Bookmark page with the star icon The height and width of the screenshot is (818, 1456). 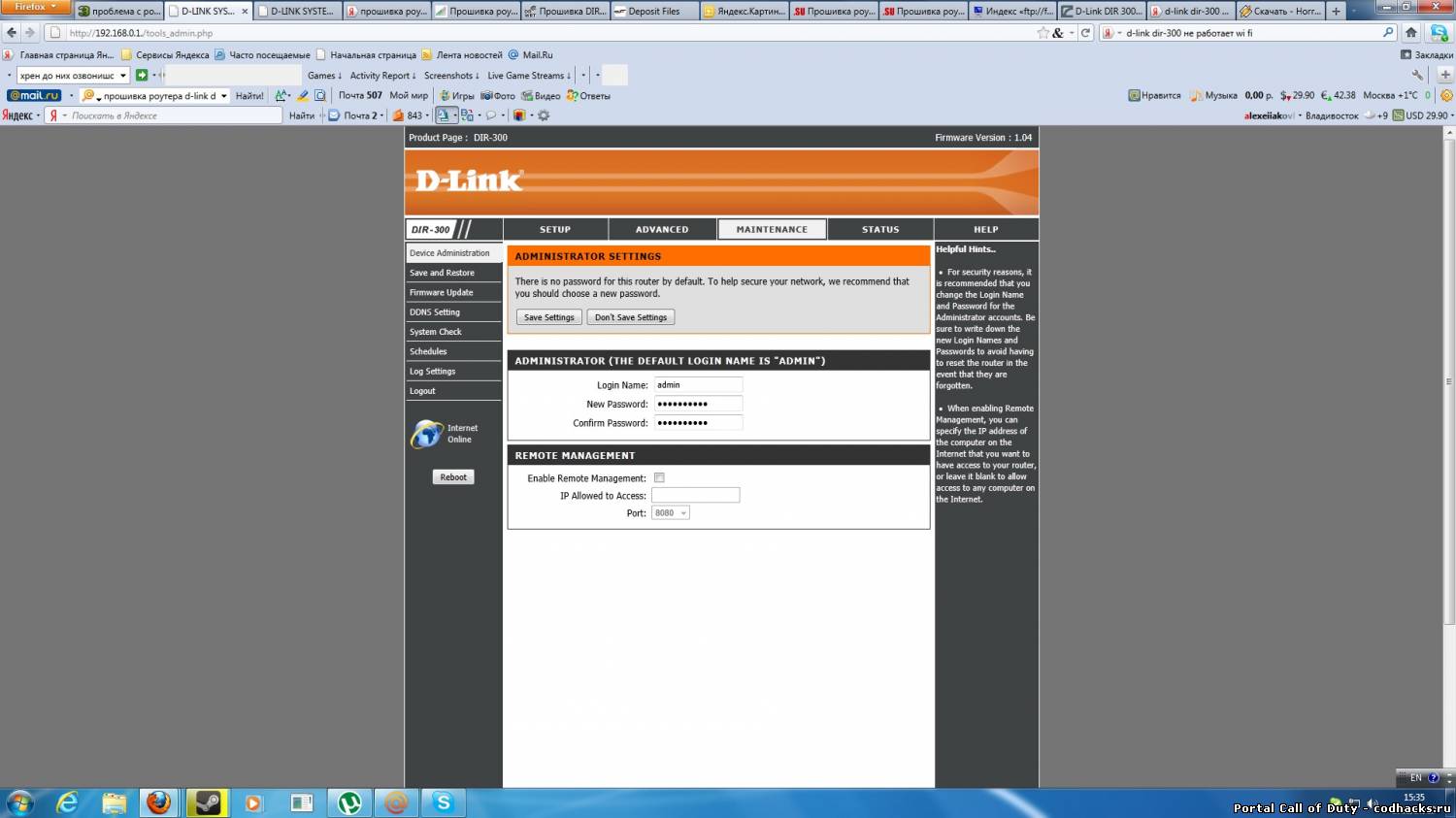(1043, 33)
